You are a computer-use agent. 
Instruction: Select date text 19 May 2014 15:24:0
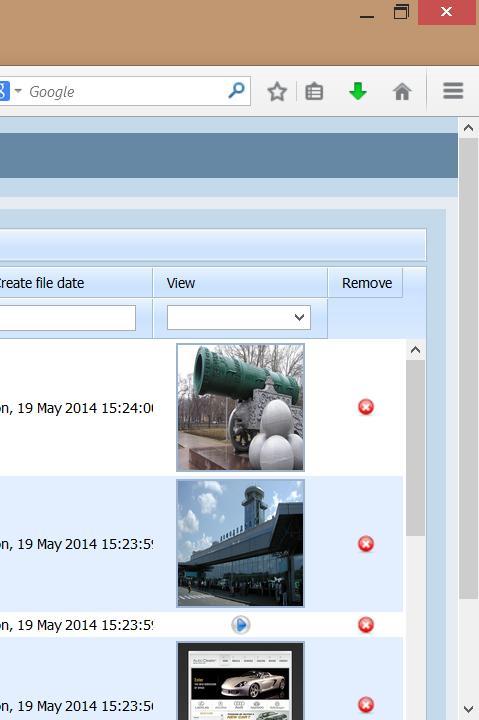tap(85, 408)
